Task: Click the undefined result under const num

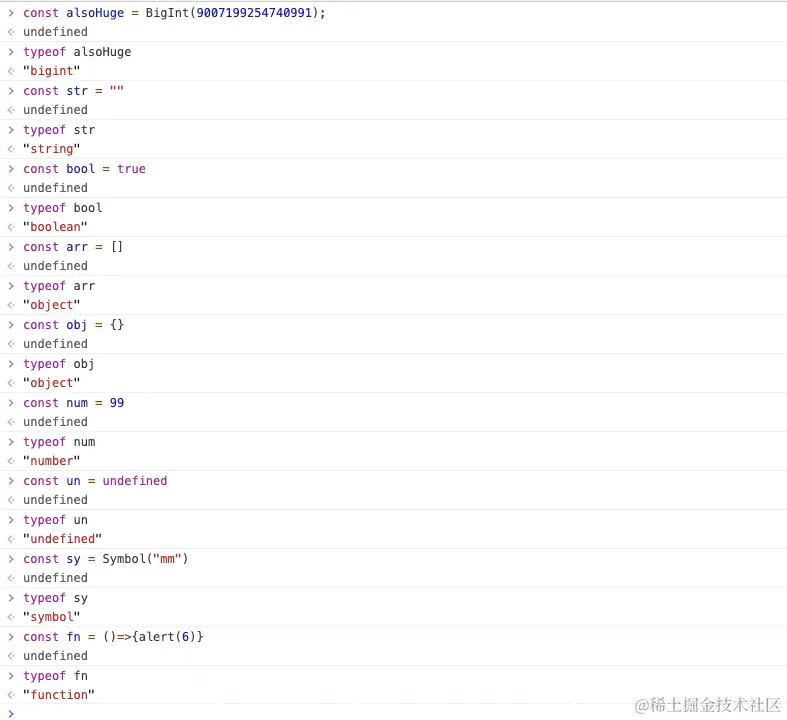Action: pyautogui.click(x=55, y=422)
